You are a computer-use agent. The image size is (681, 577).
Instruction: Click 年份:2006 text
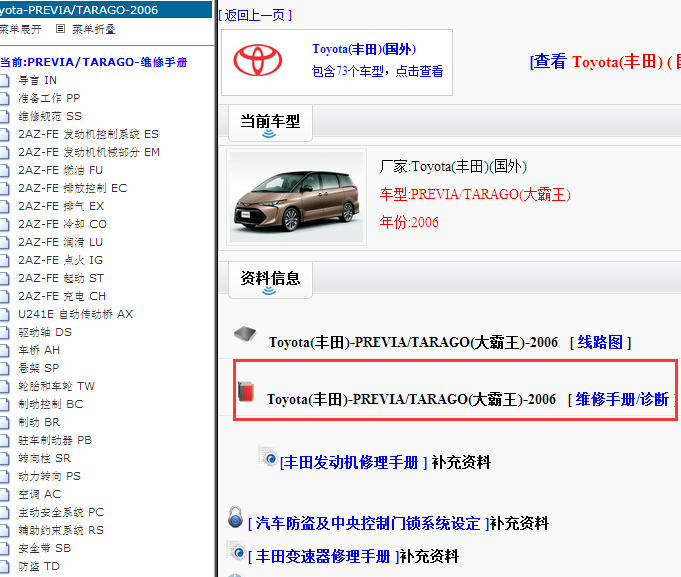click(409, 222)
